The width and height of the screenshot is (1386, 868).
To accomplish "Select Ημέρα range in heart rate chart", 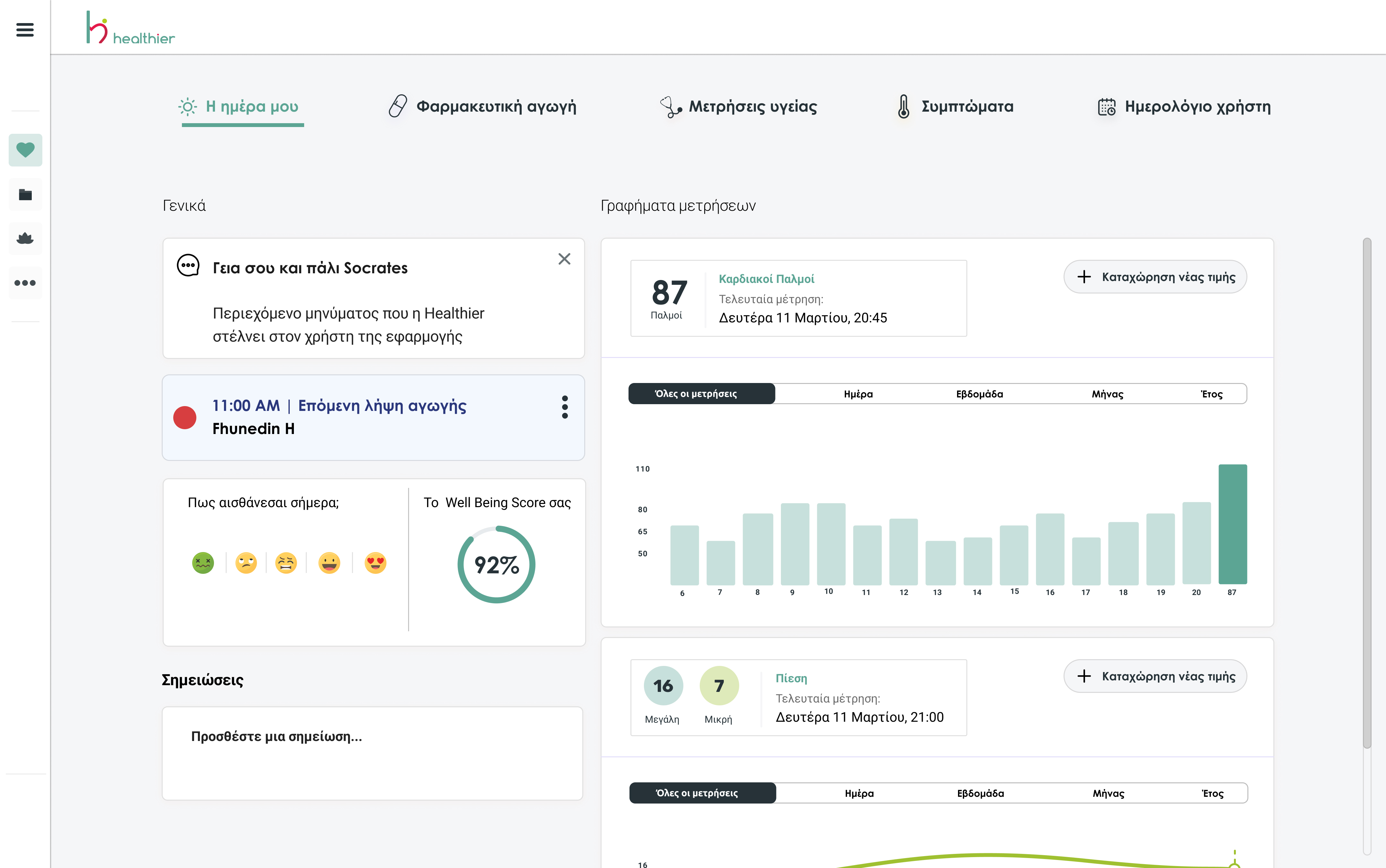I will 858,394.
